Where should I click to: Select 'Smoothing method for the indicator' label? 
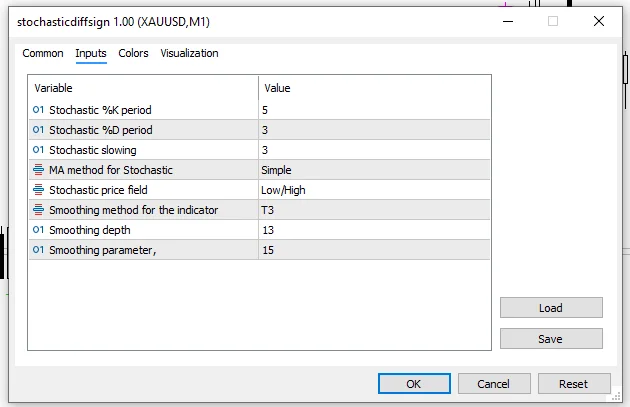133,210
